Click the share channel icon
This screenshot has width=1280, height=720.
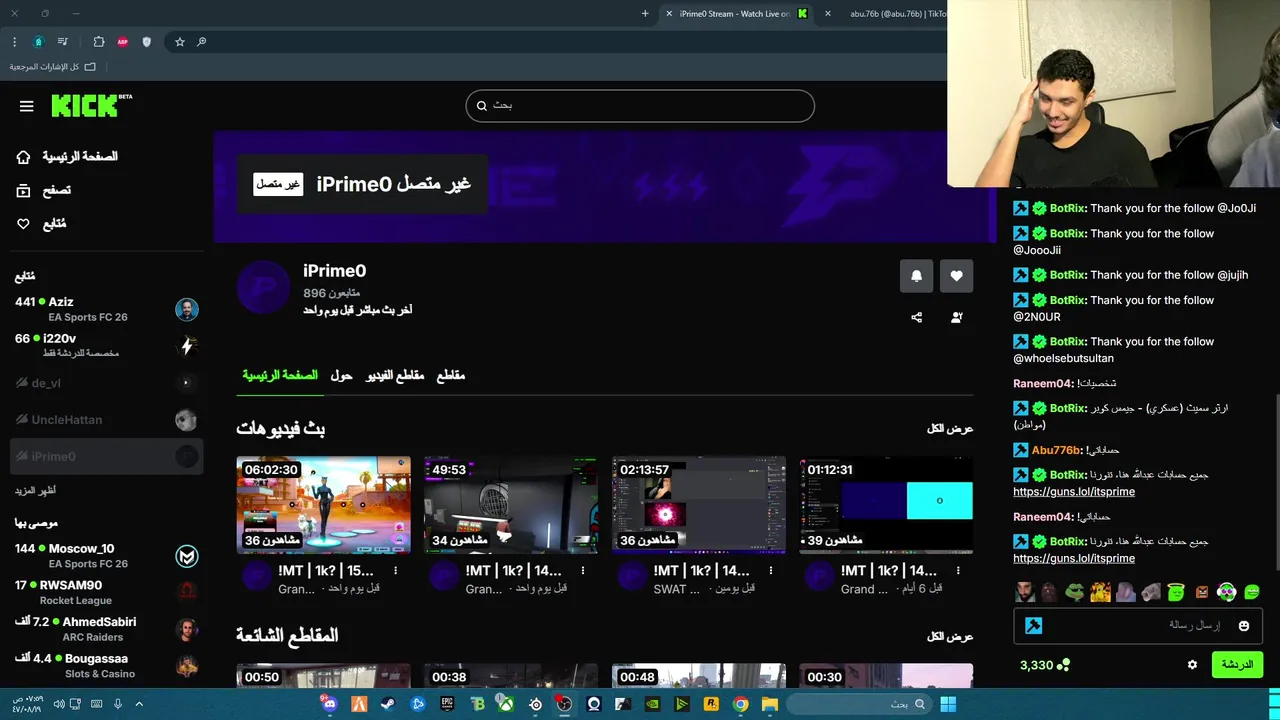[x=916, y=318]
